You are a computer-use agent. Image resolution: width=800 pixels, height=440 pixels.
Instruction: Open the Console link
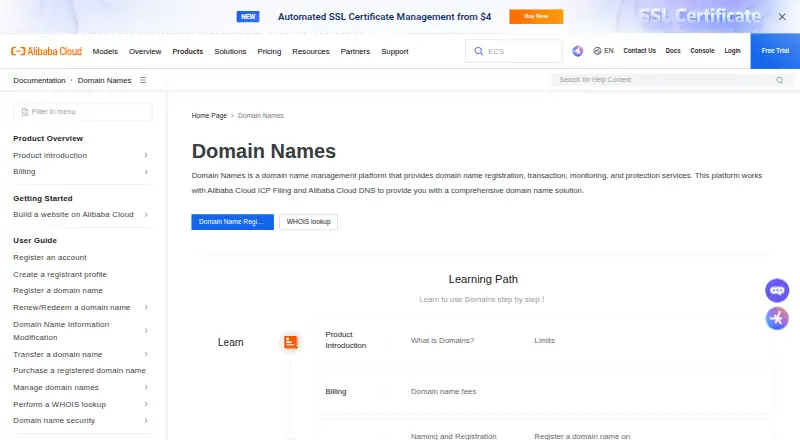702,51
